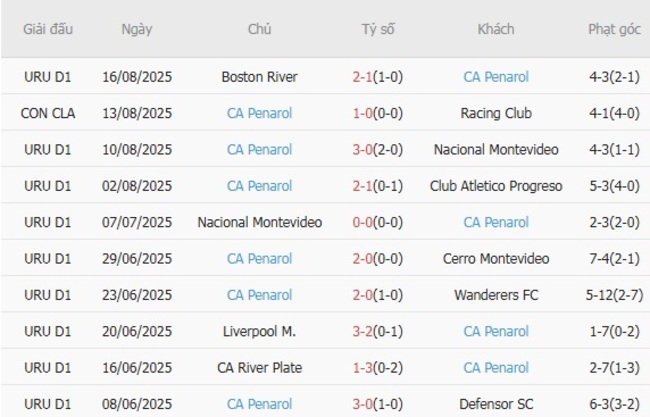Viewport: 650px width, 417px height.
Task: Click Wanderers FC in the away column
Action: 496,295
